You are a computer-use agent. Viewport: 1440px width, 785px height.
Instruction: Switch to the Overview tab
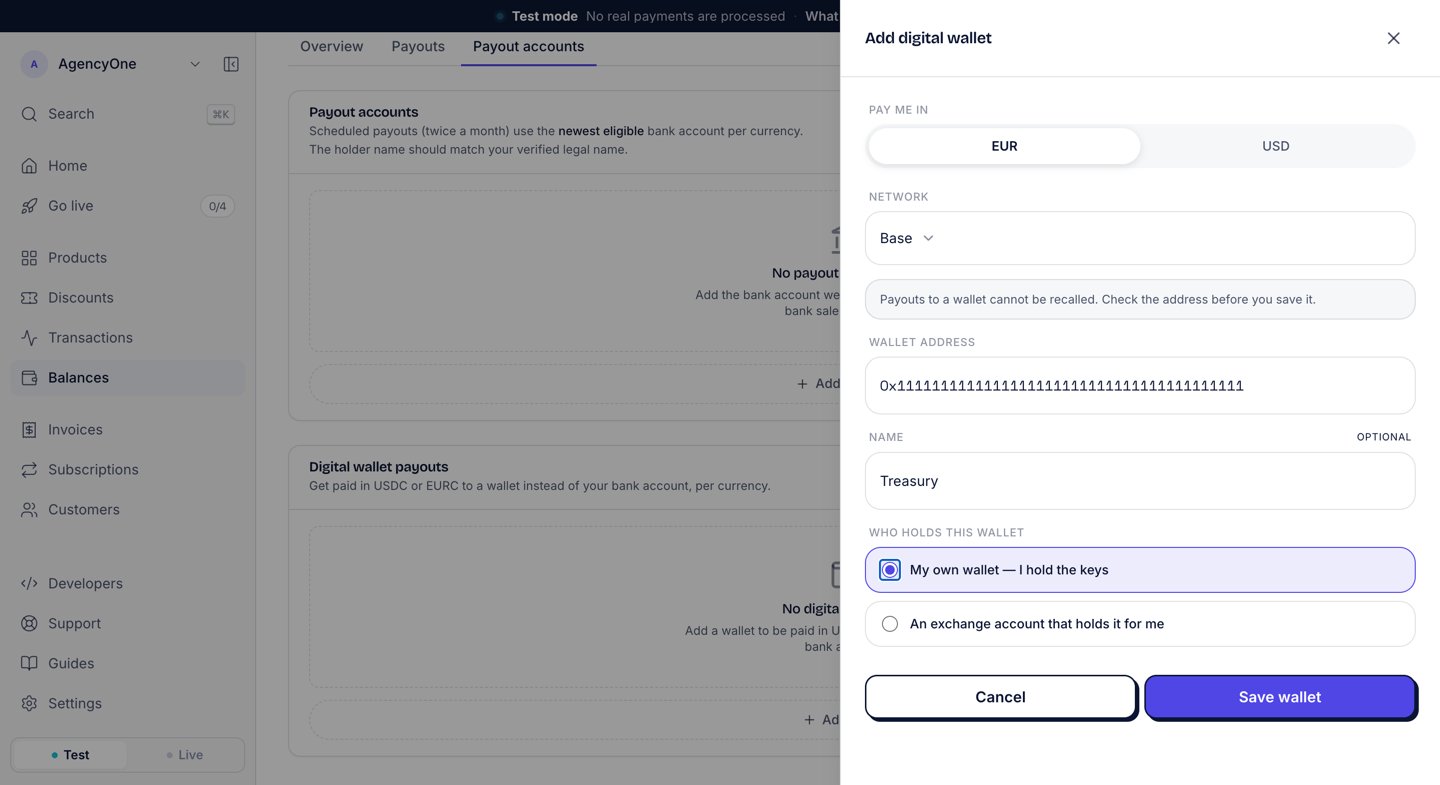click(332, 46)
